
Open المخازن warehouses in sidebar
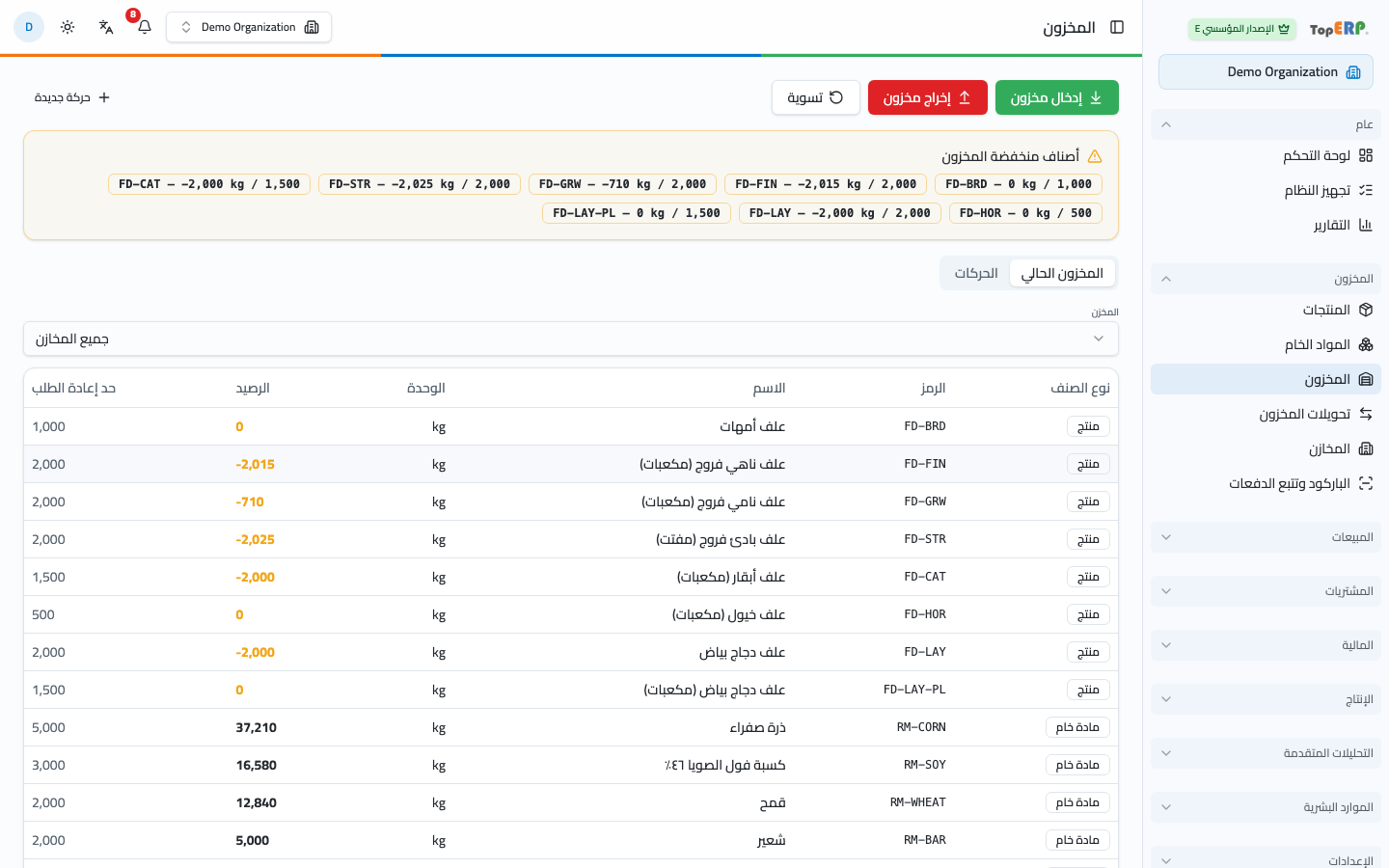coord(1266,448)
